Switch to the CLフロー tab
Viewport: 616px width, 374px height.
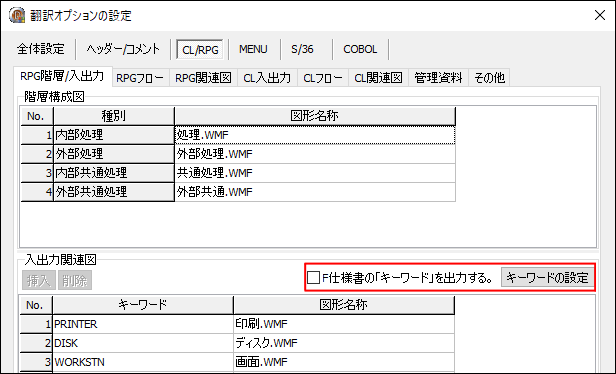coord(323,78)
